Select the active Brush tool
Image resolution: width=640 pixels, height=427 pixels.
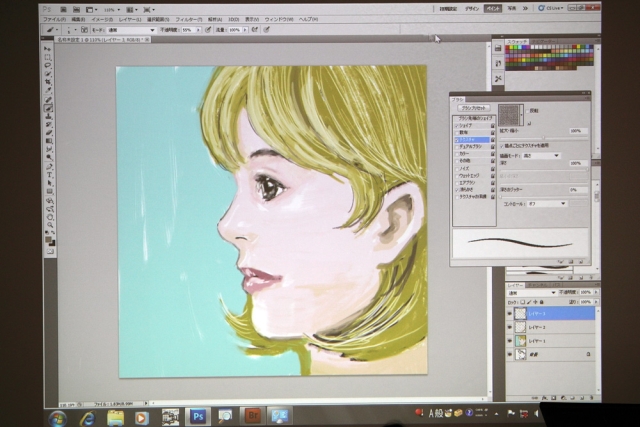point(49,108)
